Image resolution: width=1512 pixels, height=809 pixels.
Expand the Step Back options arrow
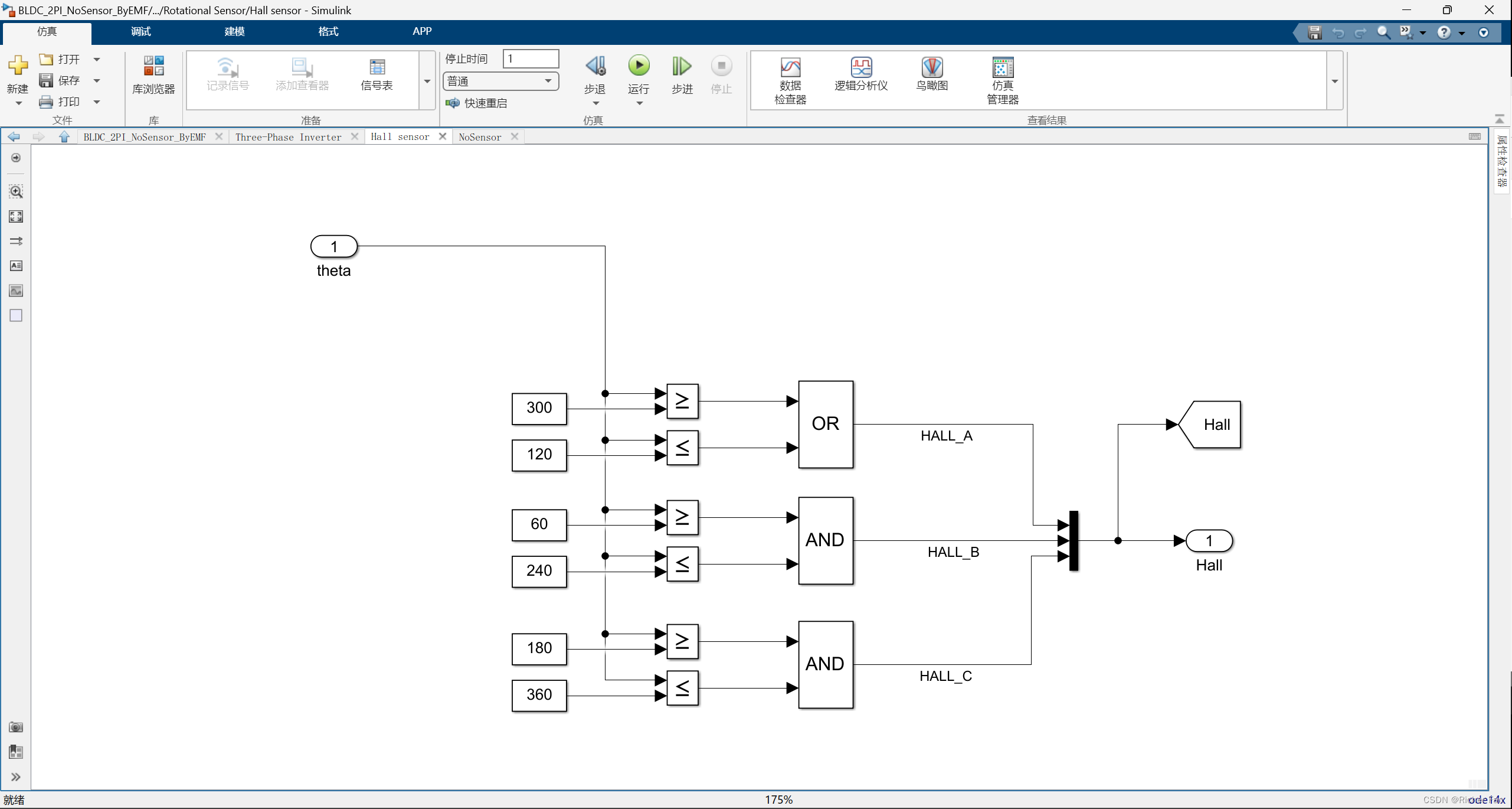click(x=595, y=103)
